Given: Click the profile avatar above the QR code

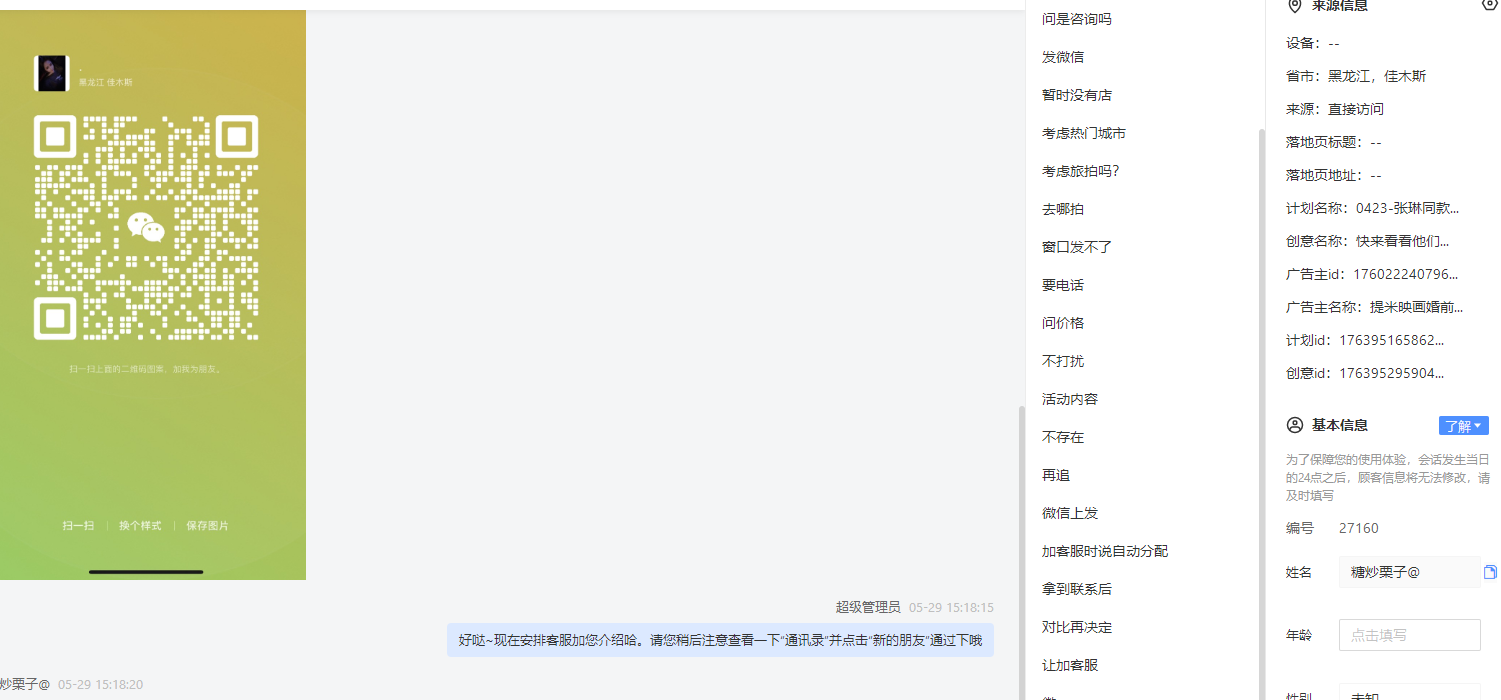Looking at the screenshot, I should tap(52, 74).
